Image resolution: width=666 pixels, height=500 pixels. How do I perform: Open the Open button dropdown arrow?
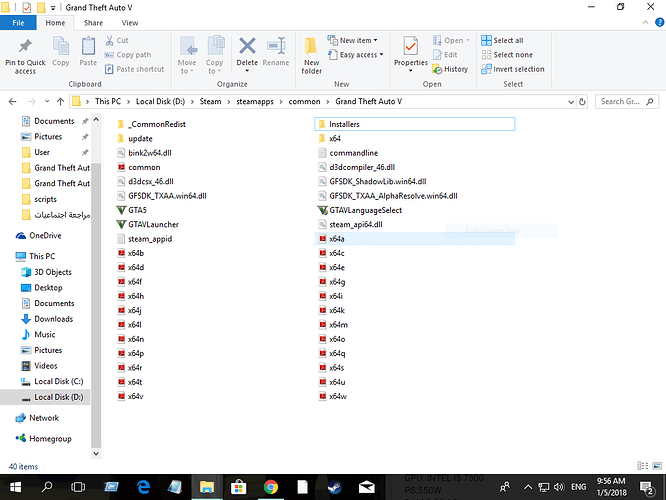click(468, 40)
